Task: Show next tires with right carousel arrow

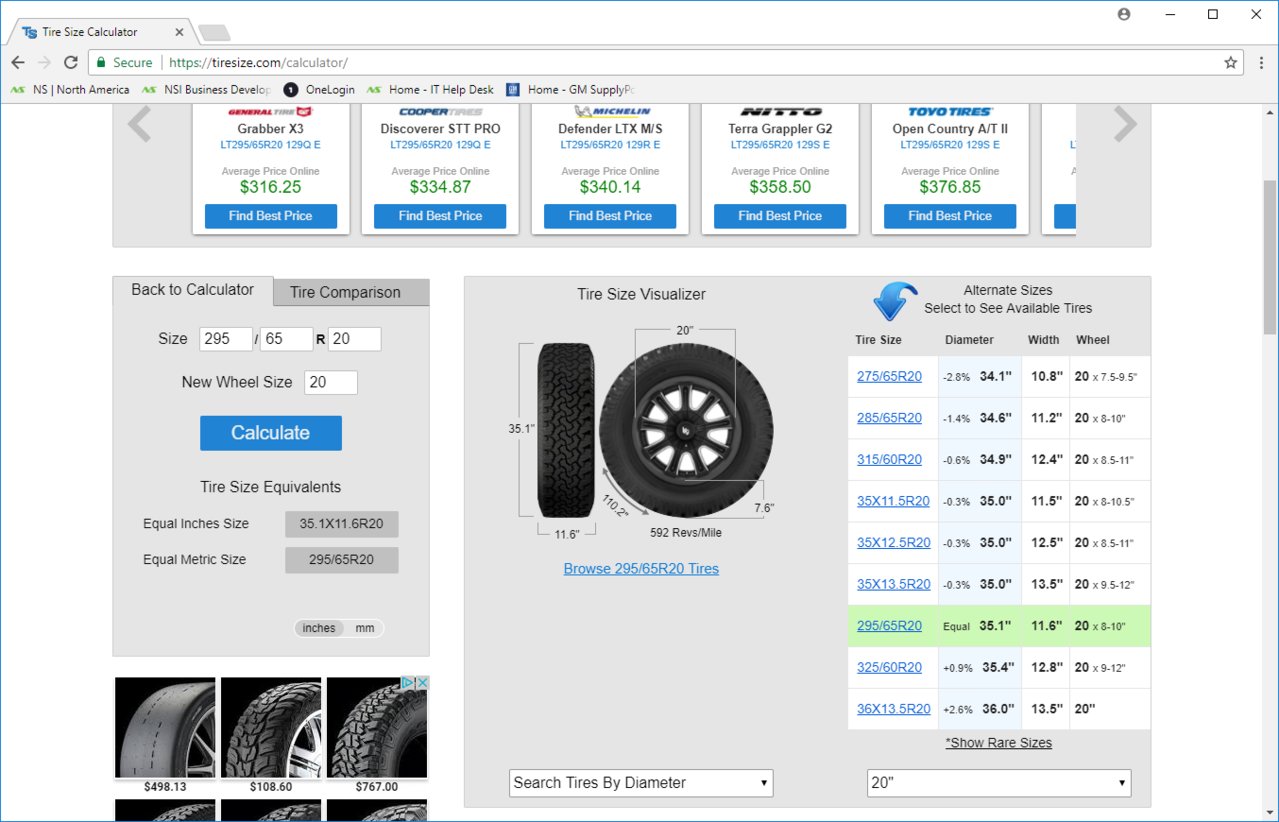Action: pos(1125,124)
